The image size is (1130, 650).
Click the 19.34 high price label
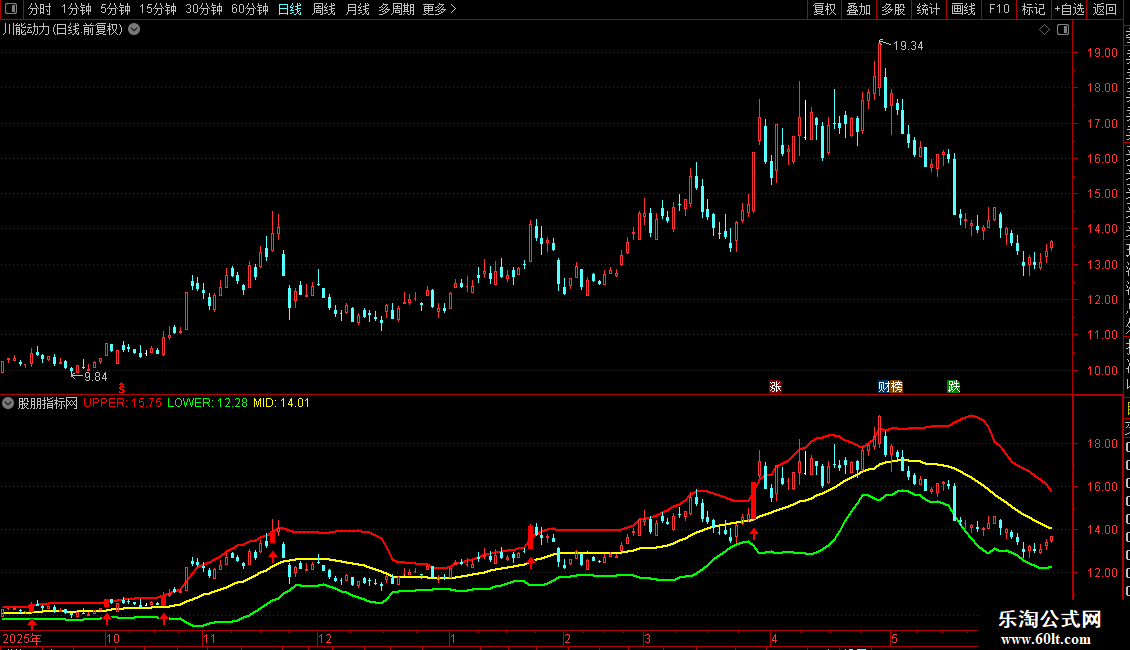coord(908,46)
